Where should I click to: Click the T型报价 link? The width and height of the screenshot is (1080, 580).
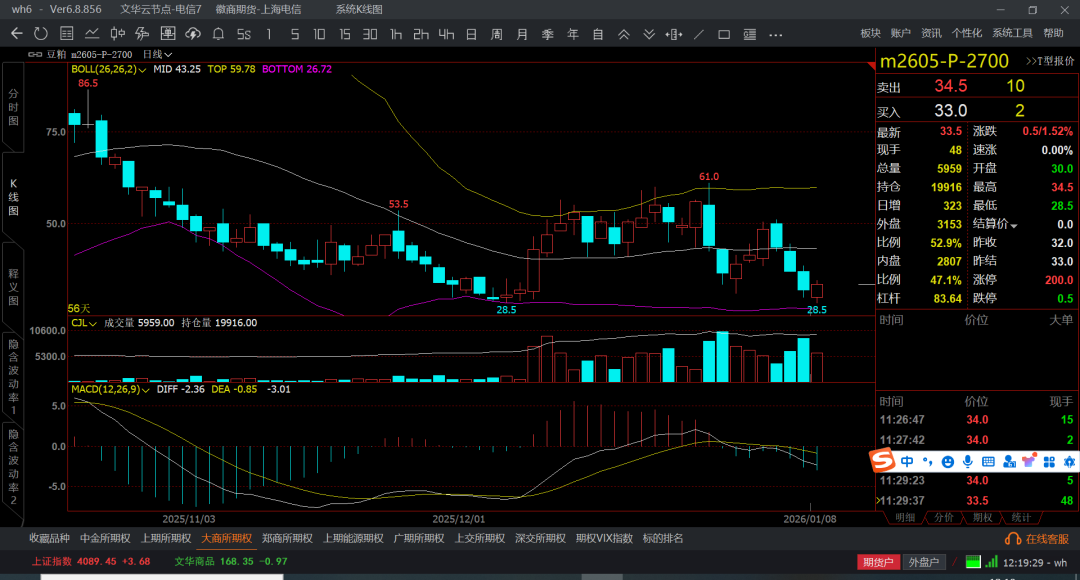[x=1050, y=61]
